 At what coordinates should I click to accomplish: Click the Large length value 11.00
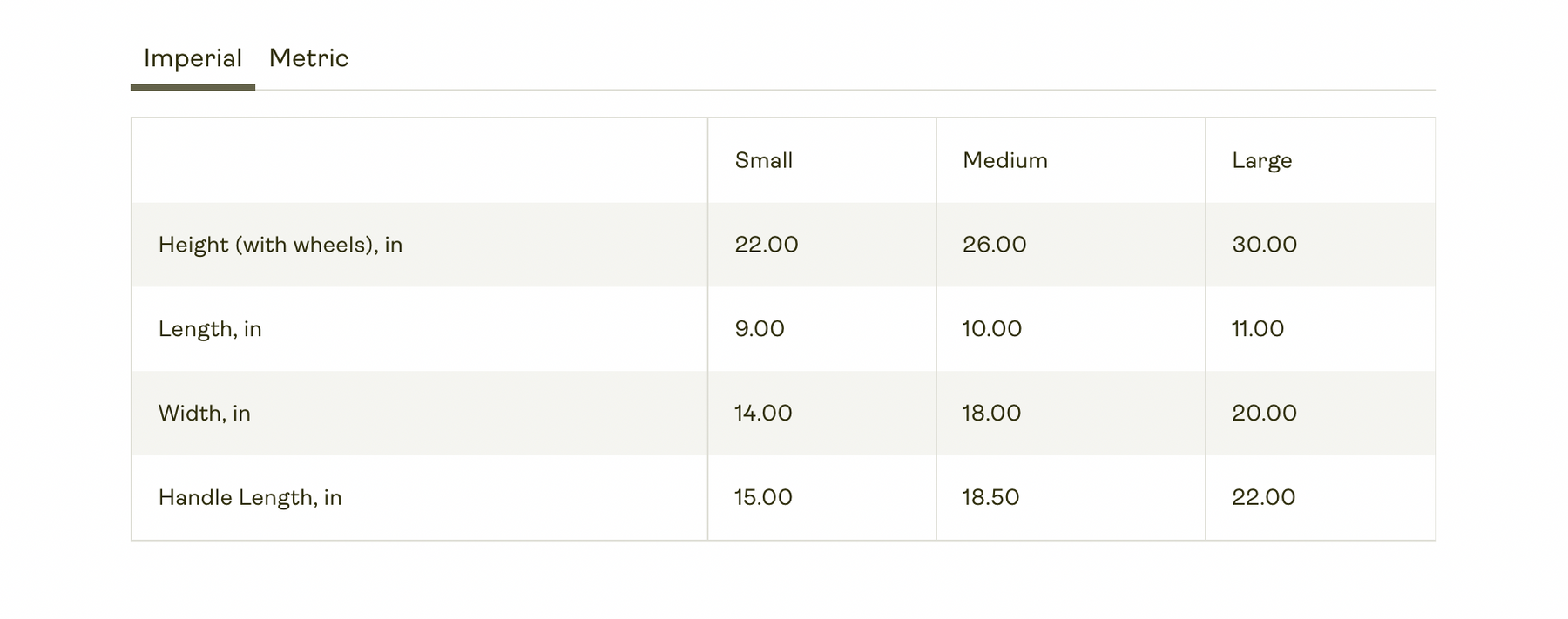[x=1257, y=329]
